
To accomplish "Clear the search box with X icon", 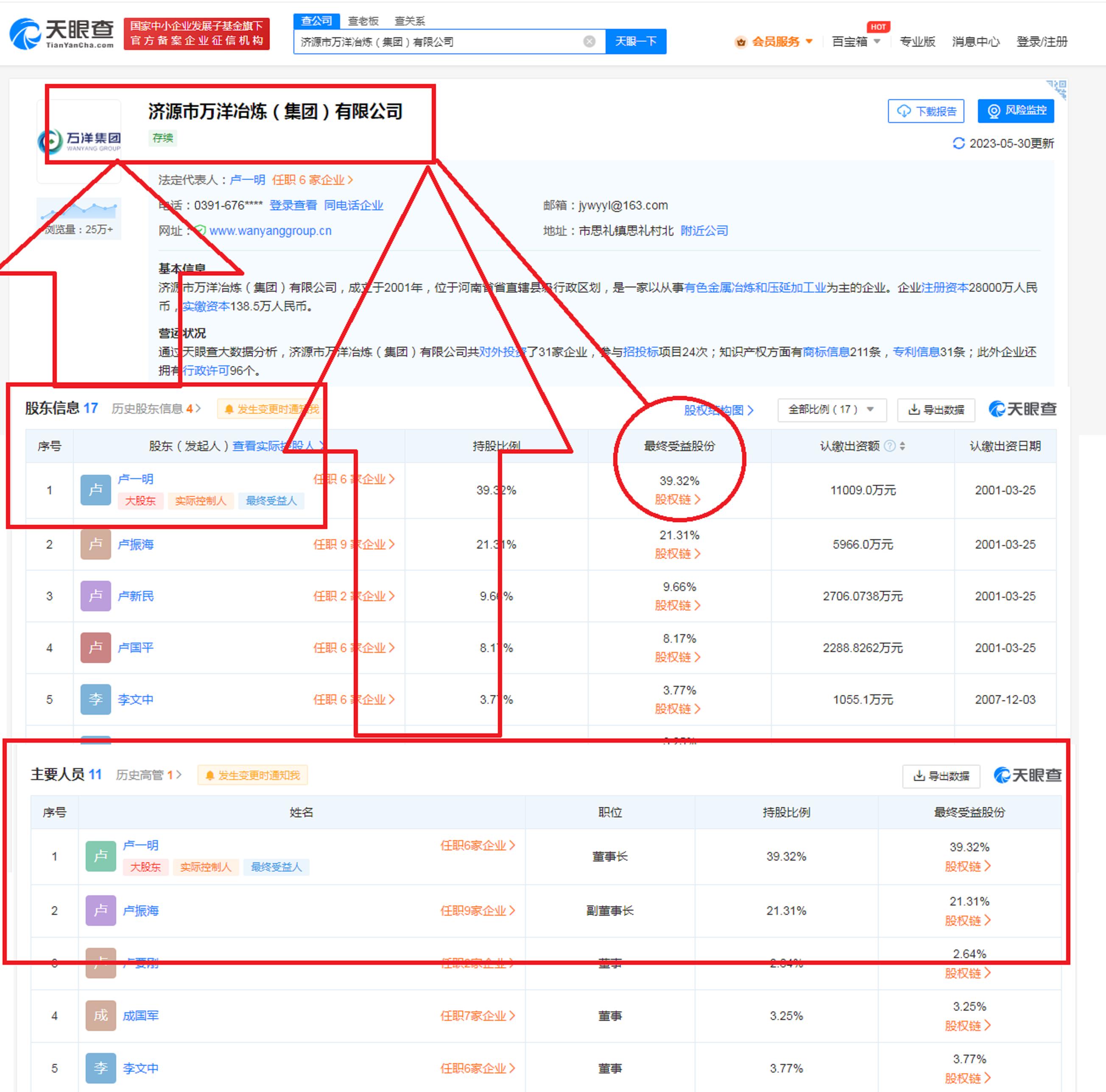I will click(589, 42).
